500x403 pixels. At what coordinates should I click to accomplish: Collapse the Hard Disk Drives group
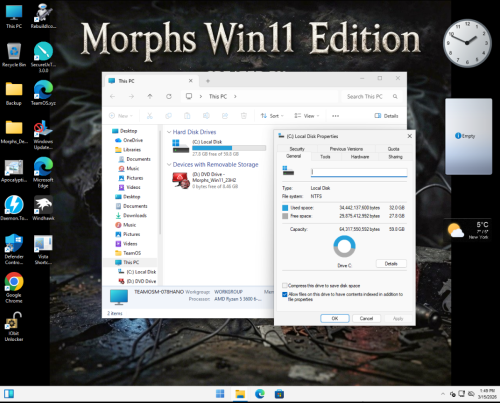point(169,132)
